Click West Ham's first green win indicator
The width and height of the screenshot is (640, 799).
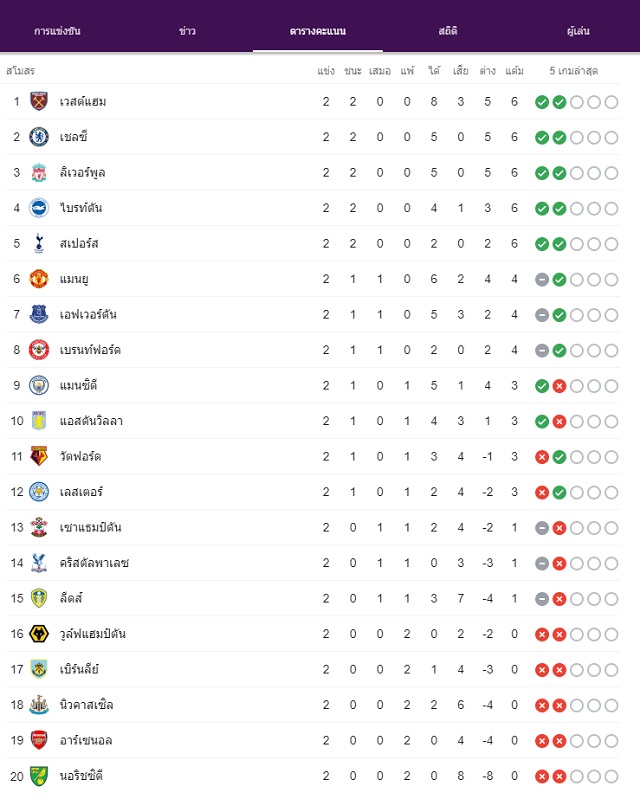coord(542,102)
